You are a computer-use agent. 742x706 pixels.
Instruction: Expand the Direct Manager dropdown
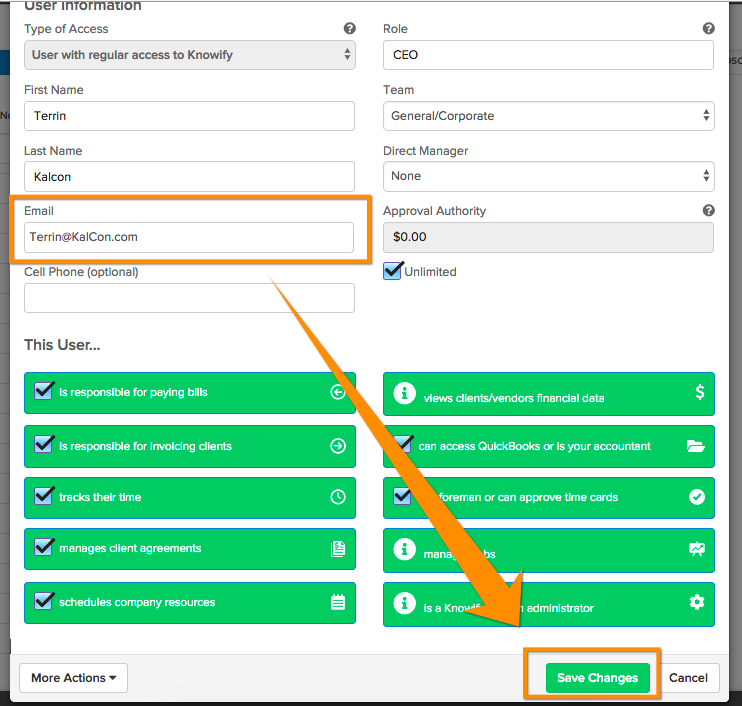[x=548, y=176]
